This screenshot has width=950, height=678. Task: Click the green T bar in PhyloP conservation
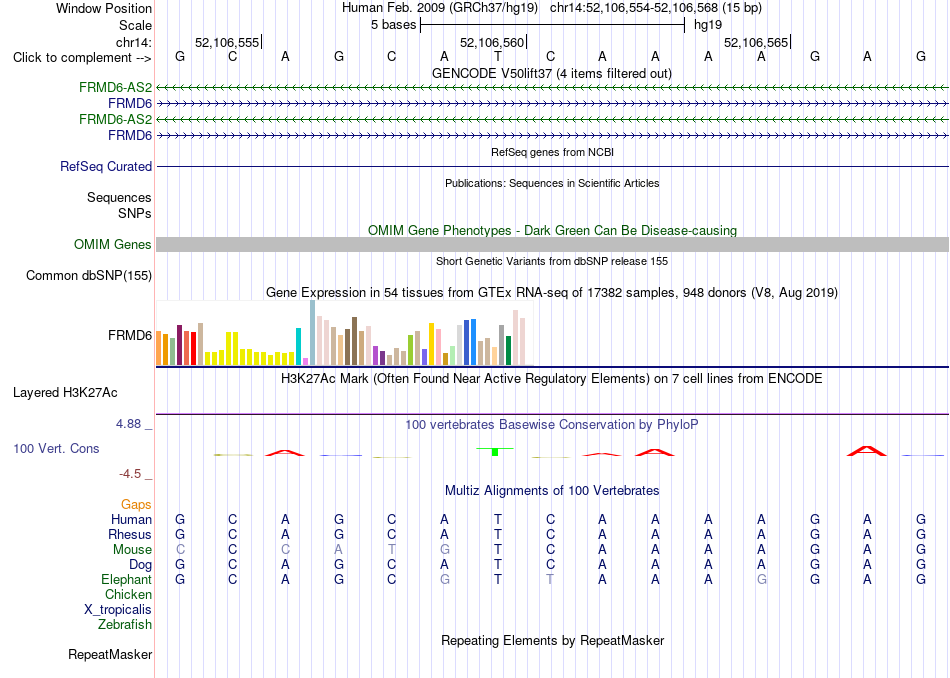point(495,451)
